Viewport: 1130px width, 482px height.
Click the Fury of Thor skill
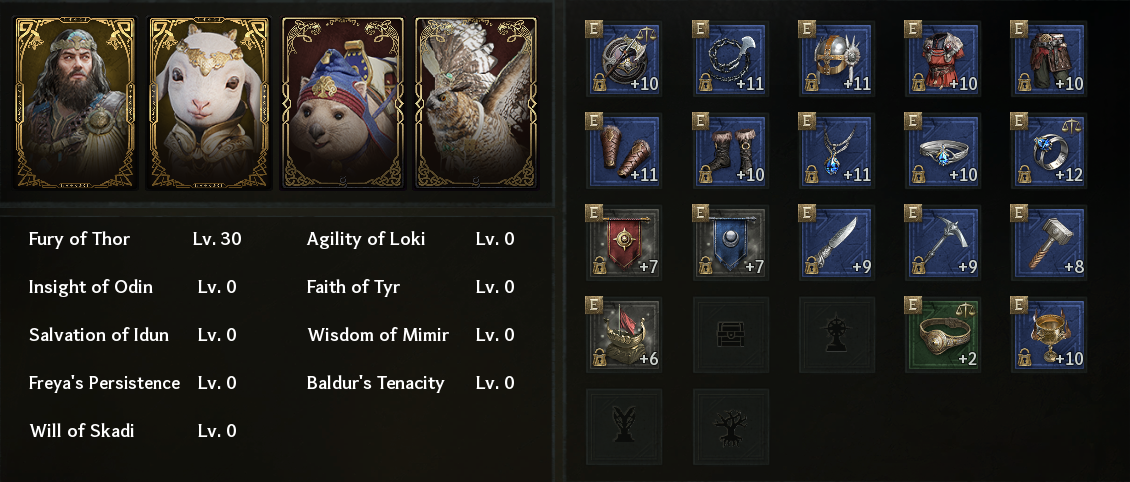(80, 239)
